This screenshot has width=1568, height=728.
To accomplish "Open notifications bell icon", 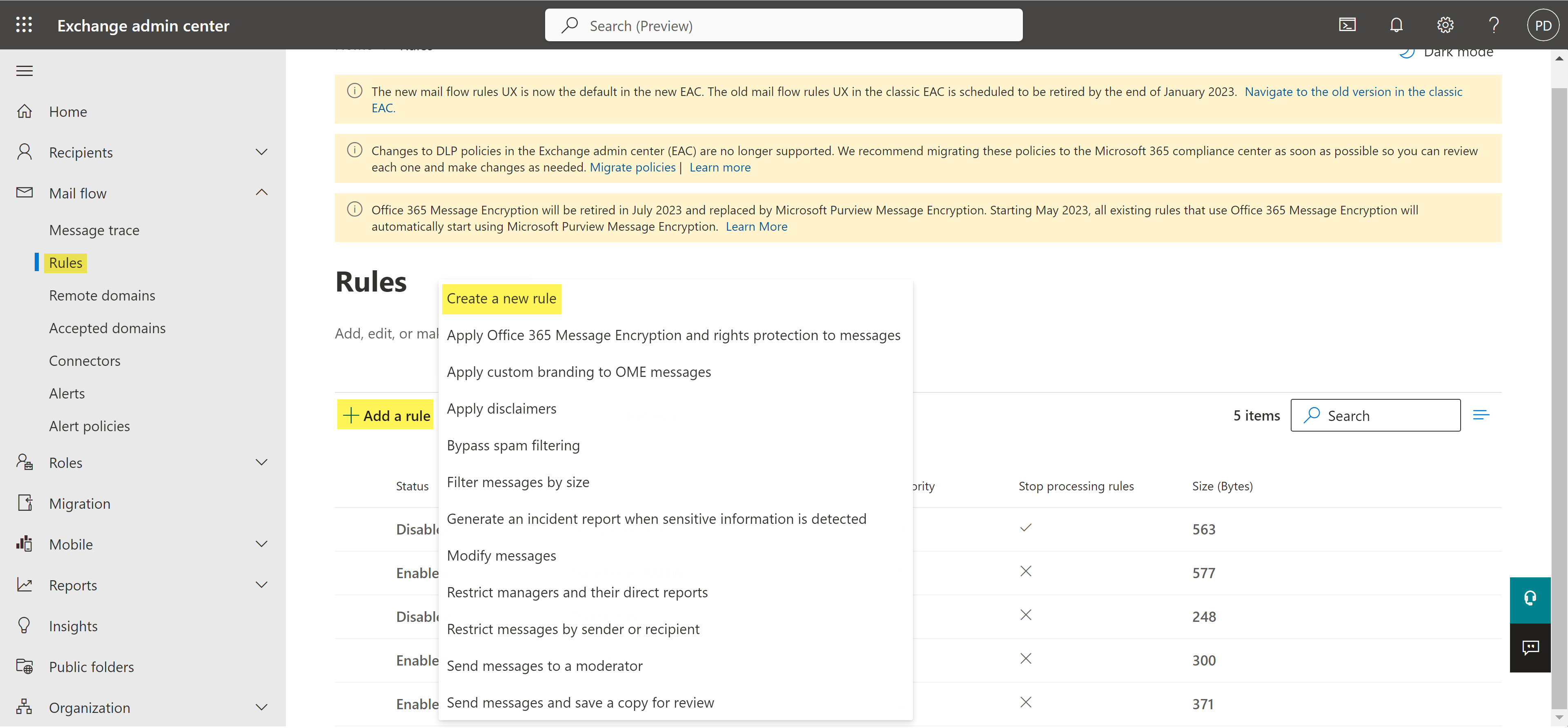I will pyautogui.click(x=1396, y=25).
